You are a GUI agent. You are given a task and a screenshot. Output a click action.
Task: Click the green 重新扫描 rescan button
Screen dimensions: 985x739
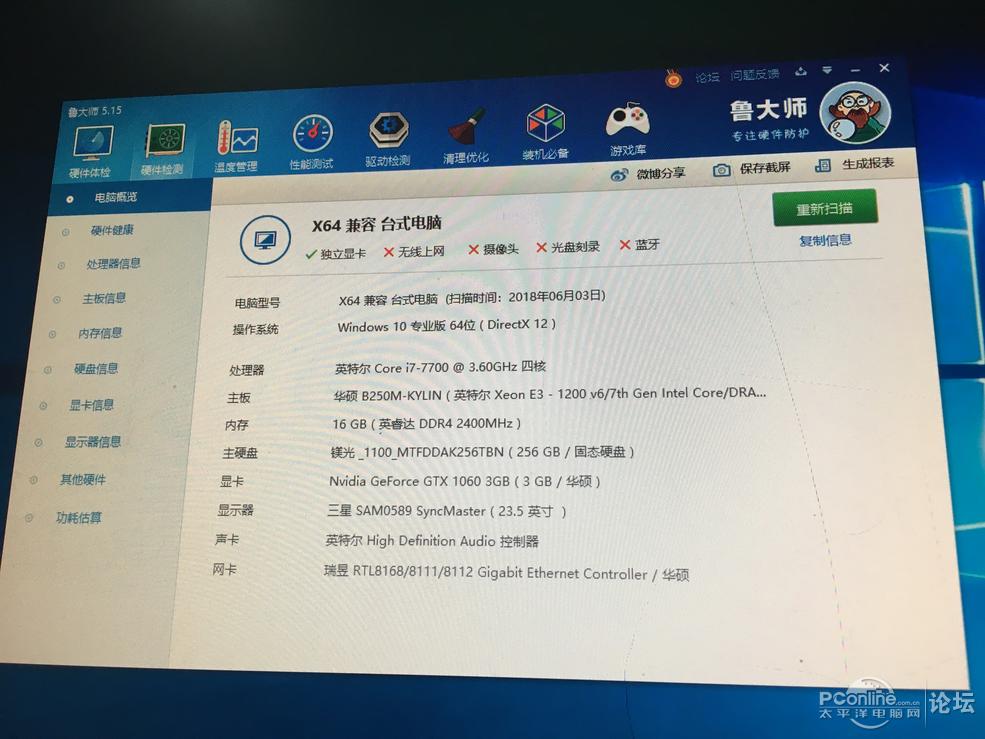coord(825,208)
